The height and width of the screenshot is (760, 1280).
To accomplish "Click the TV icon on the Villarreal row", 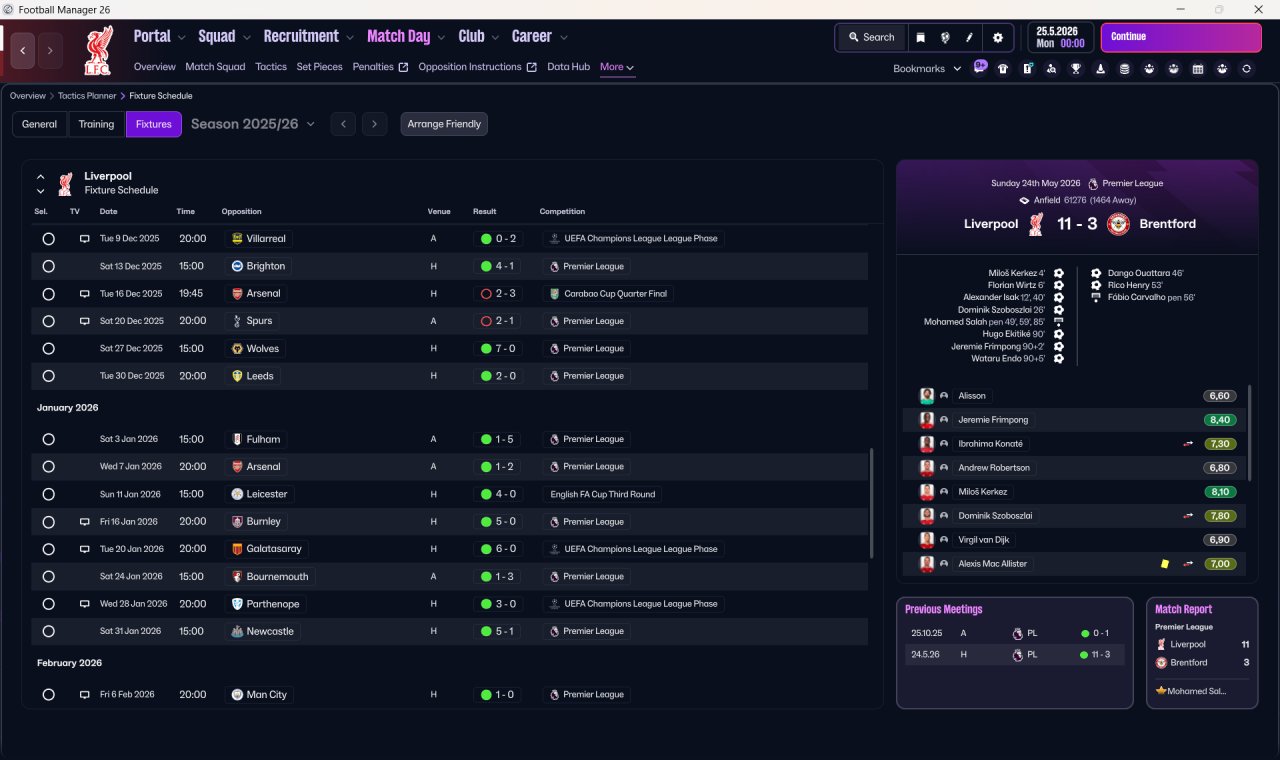I will (85, 239).
